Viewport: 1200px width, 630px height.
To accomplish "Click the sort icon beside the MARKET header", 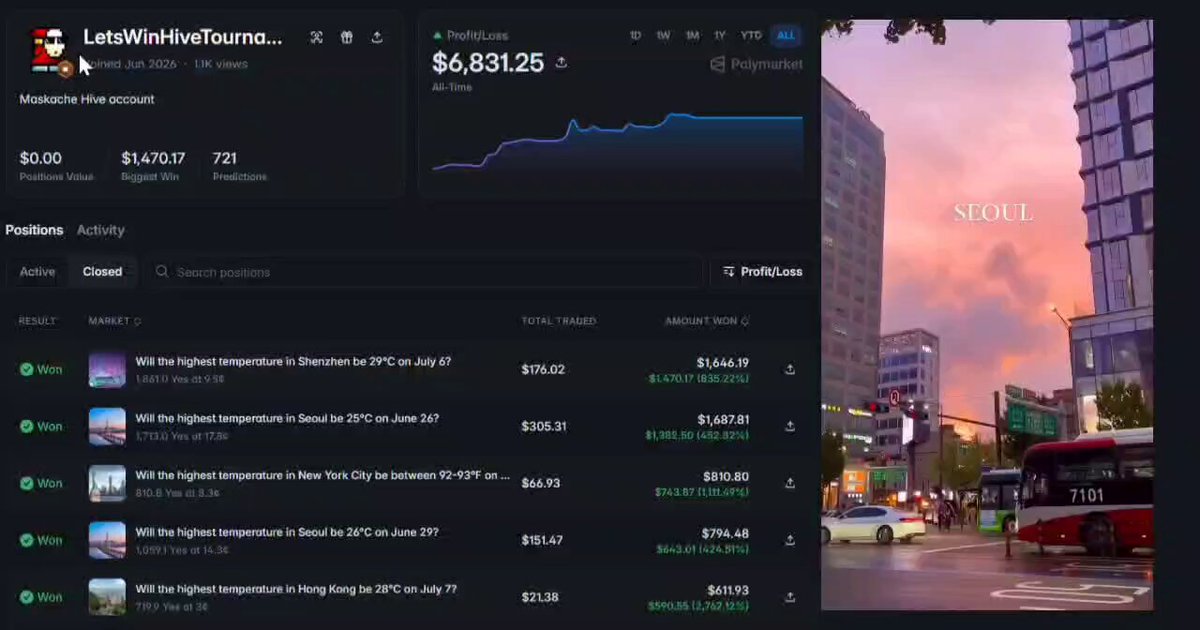I will click(x=137, y=321).
